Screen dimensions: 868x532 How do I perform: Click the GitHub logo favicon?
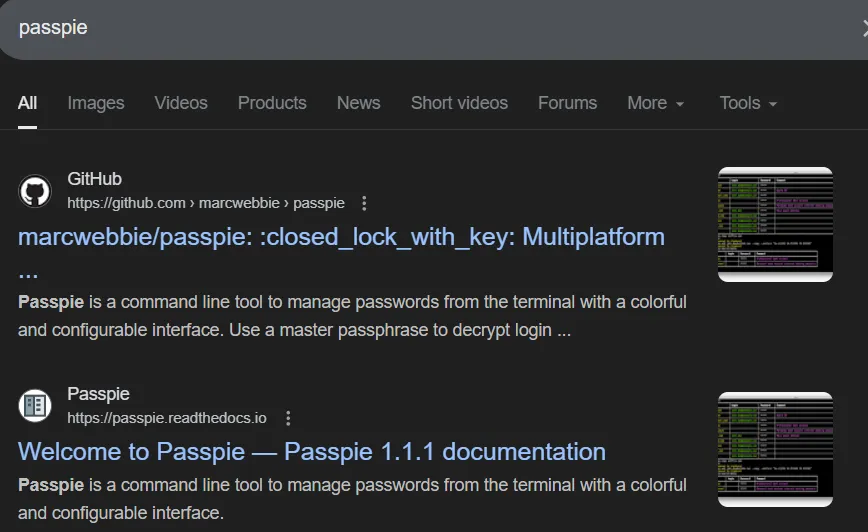point(35,191)
